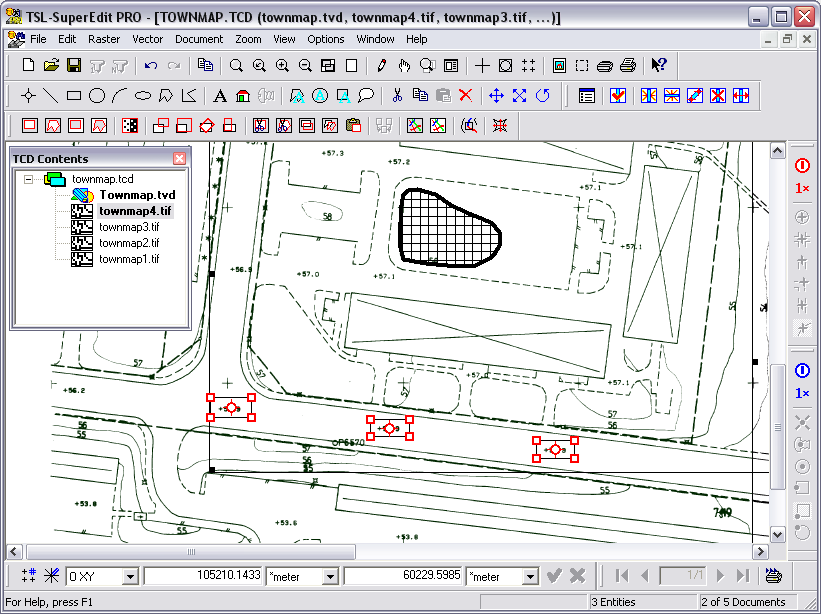Go to the next page arrow
821x614 pixels.
coord(720,576)
